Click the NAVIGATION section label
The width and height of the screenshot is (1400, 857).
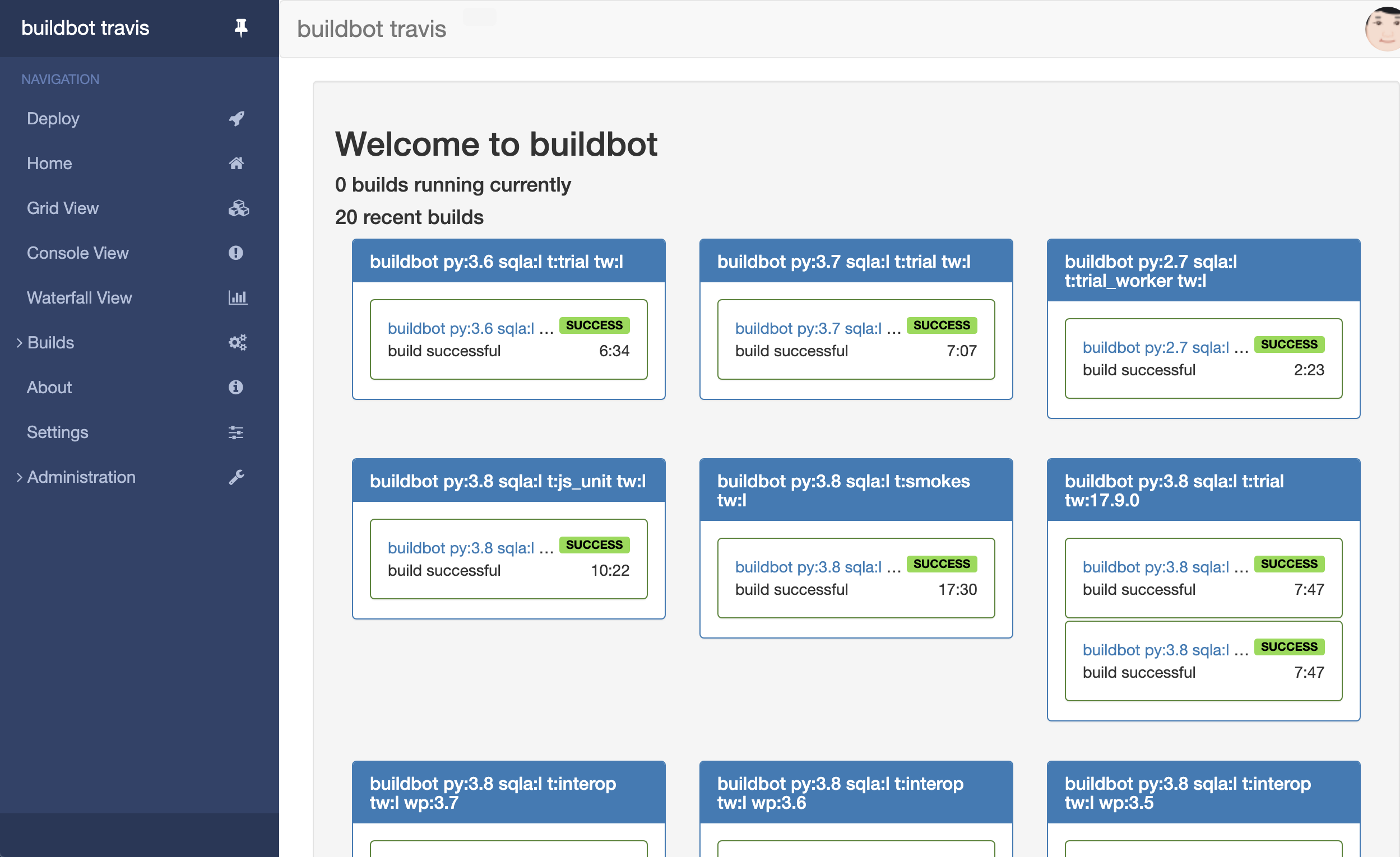(60, 79)
